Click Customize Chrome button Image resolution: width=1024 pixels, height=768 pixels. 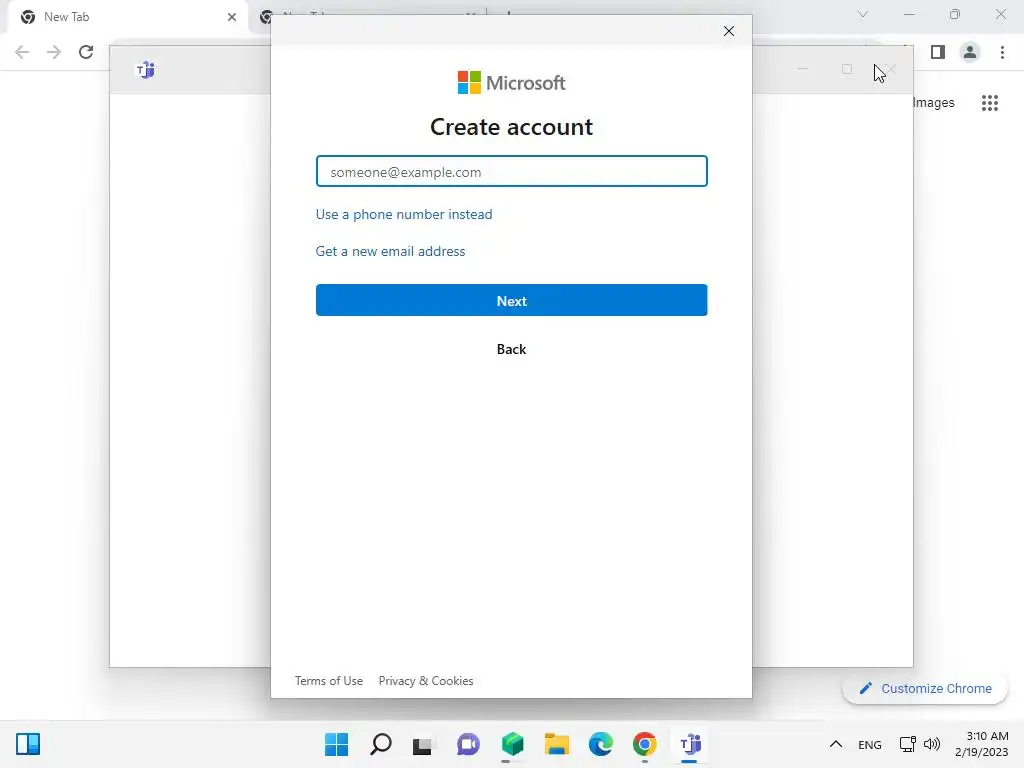tap(925, 688)
